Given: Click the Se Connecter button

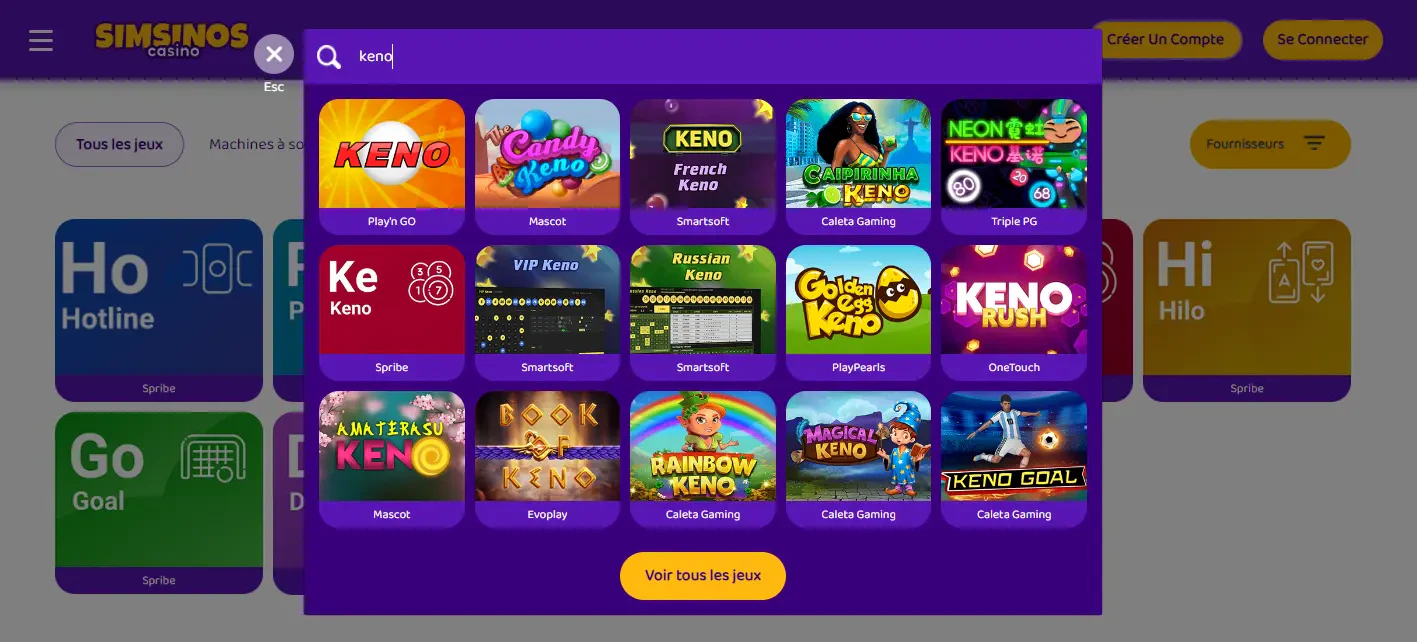Looking at the screenshot, I should 1322,40.
